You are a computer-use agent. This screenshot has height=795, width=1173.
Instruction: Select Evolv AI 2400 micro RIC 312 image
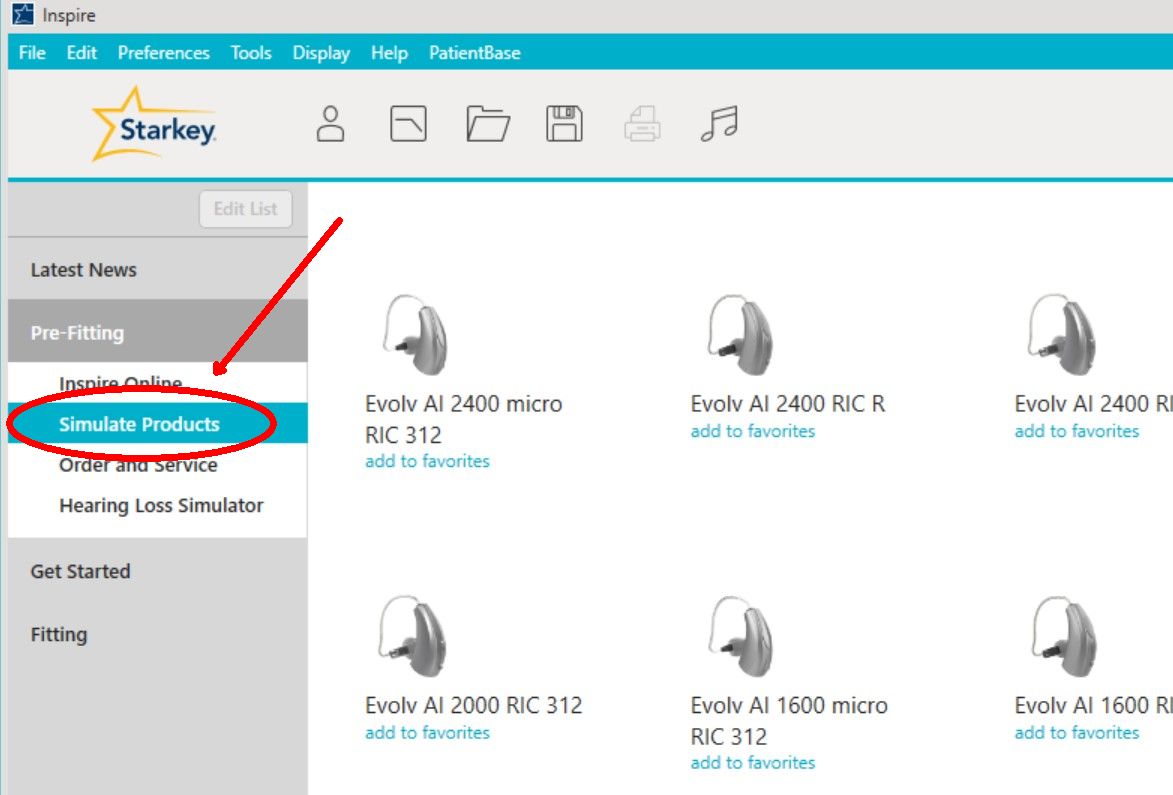pos(415,334)
